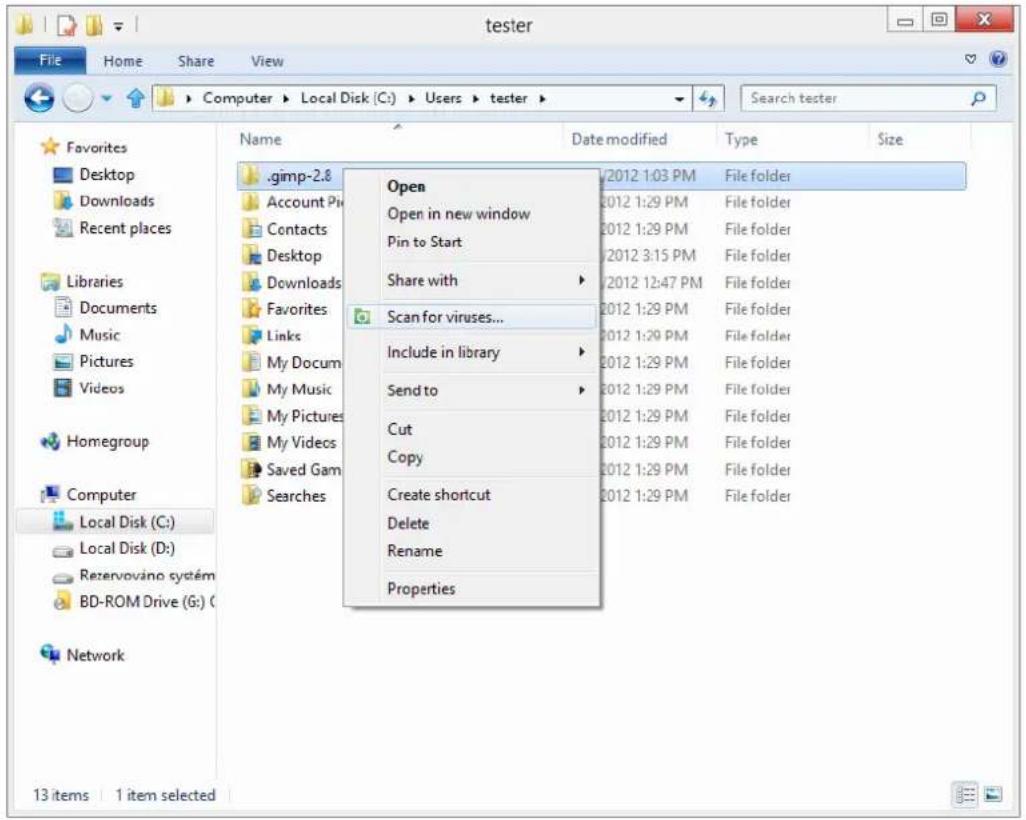The image size is (1026, 820).
Task: Sort by Size column header
Action: click(890, 139)
